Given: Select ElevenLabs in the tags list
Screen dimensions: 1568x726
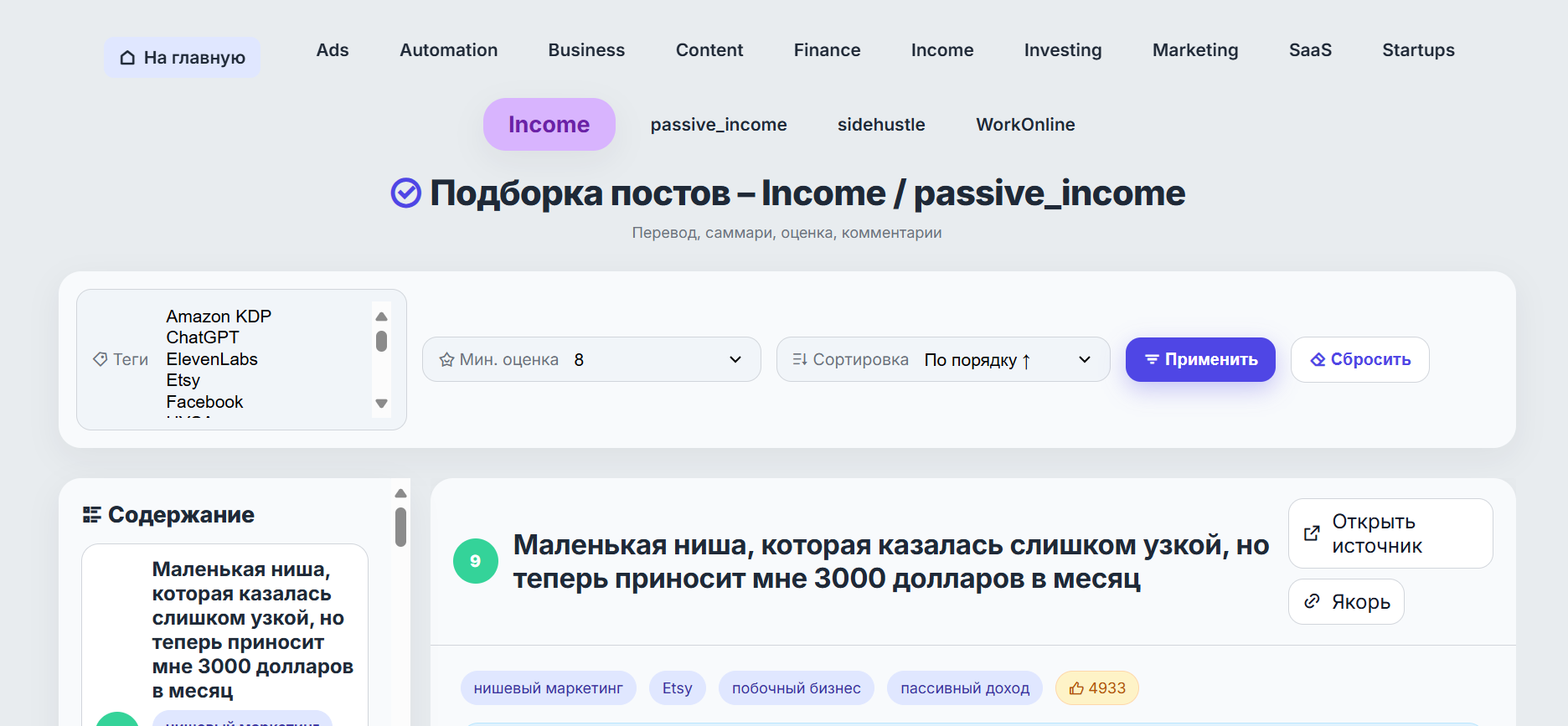Looking at the screenshot, I should pyautogui.click(x=212, y=359).
